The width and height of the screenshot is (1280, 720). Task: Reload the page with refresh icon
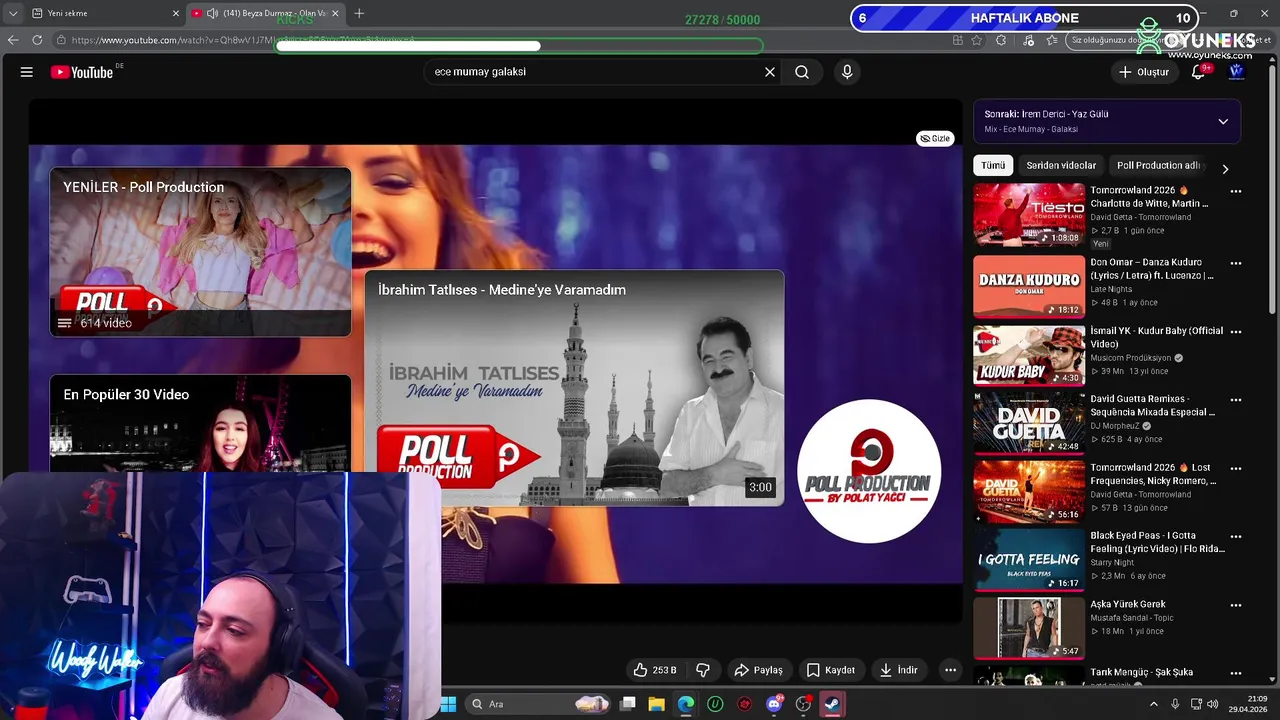click(37, 40)
